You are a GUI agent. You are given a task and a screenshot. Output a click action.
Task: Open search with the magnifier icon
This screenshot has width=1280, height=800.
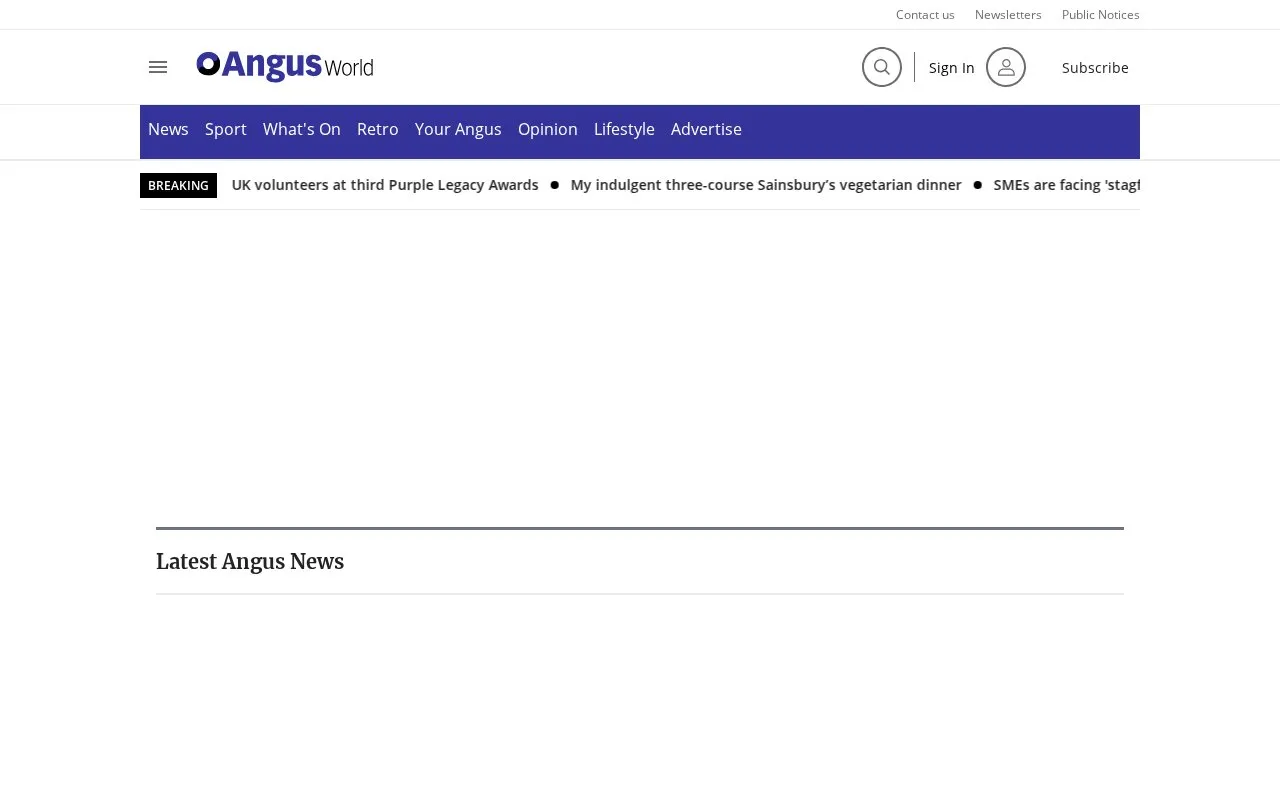click(x=882, y=67)
